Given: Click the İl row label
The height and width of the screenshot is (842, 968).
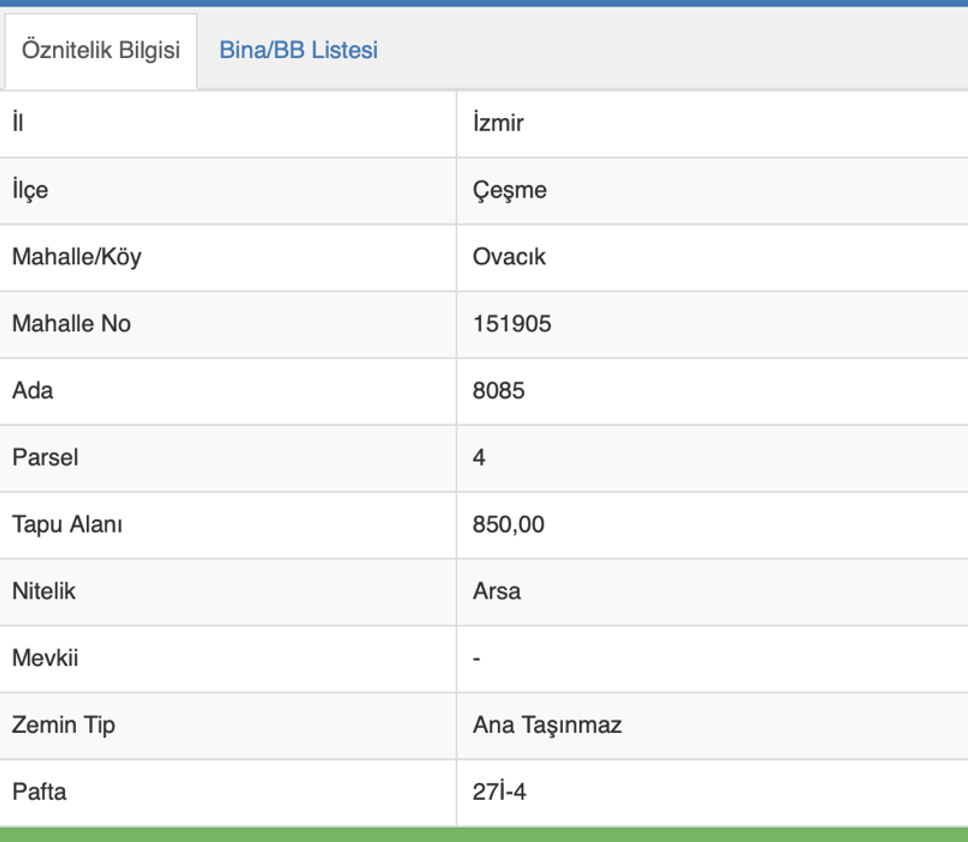Looking at the screenshot, I should [x=17, y=123].
